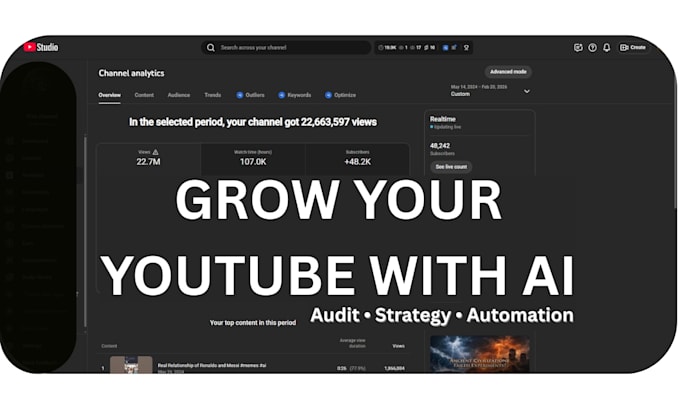Image resolution: width=680 pixels, height=409 pixels.
Task: Click the Channel analytics page title
Action: [131, 73]
